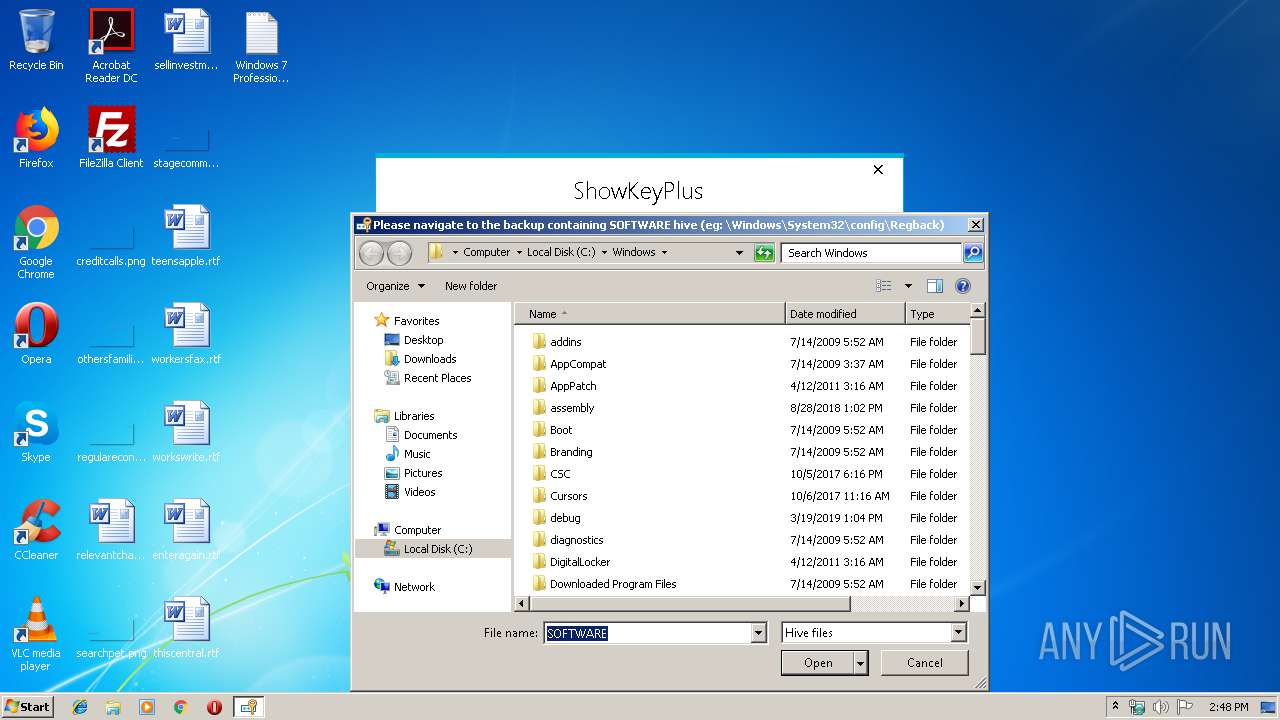This screenshot has height=720, width=1280.
Task: Launch Skype desktop shortcut
Action: (36, 432)
